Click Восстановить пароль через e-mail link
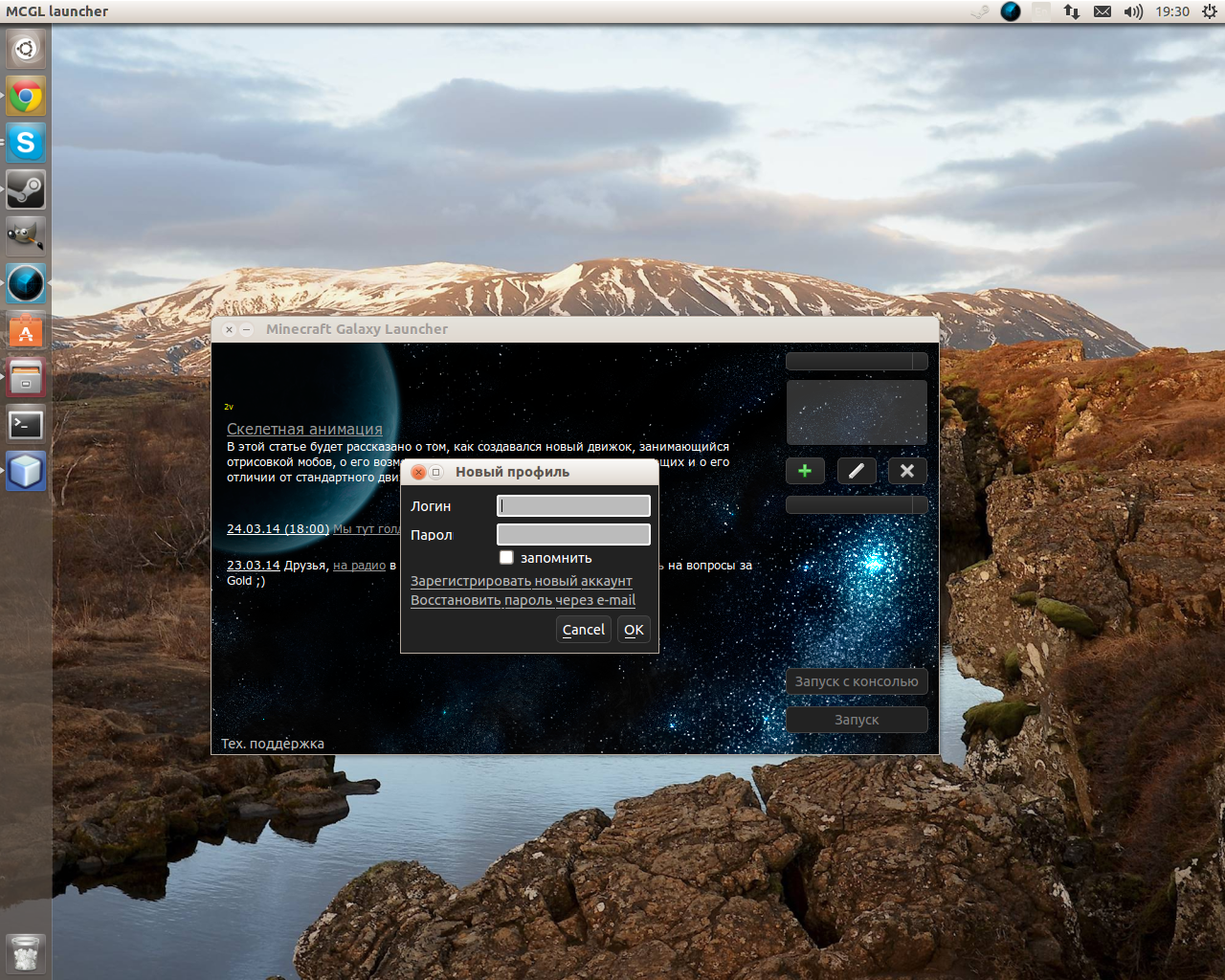The image size is (1225, 980). point(523,600)
